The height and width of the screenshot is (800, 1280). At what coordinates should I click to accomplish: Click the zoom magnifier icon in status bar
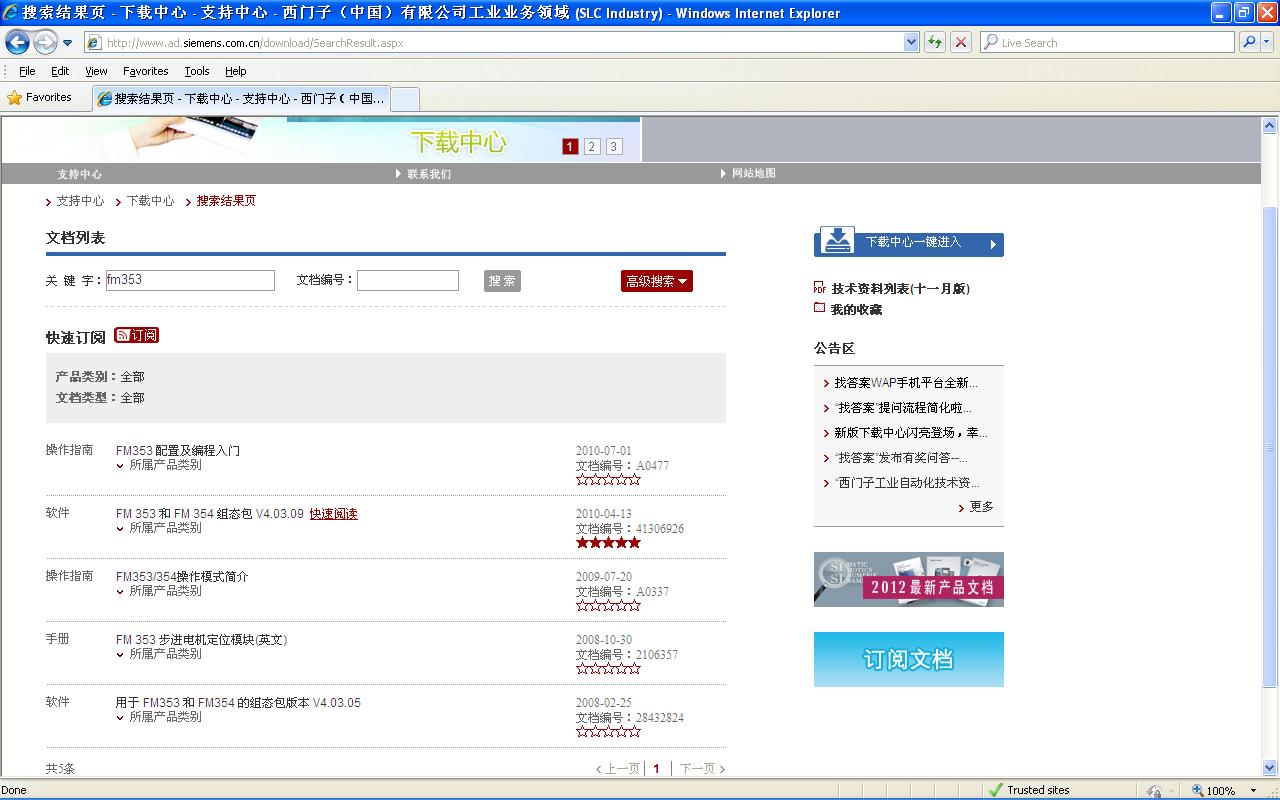coord(1198,790)
